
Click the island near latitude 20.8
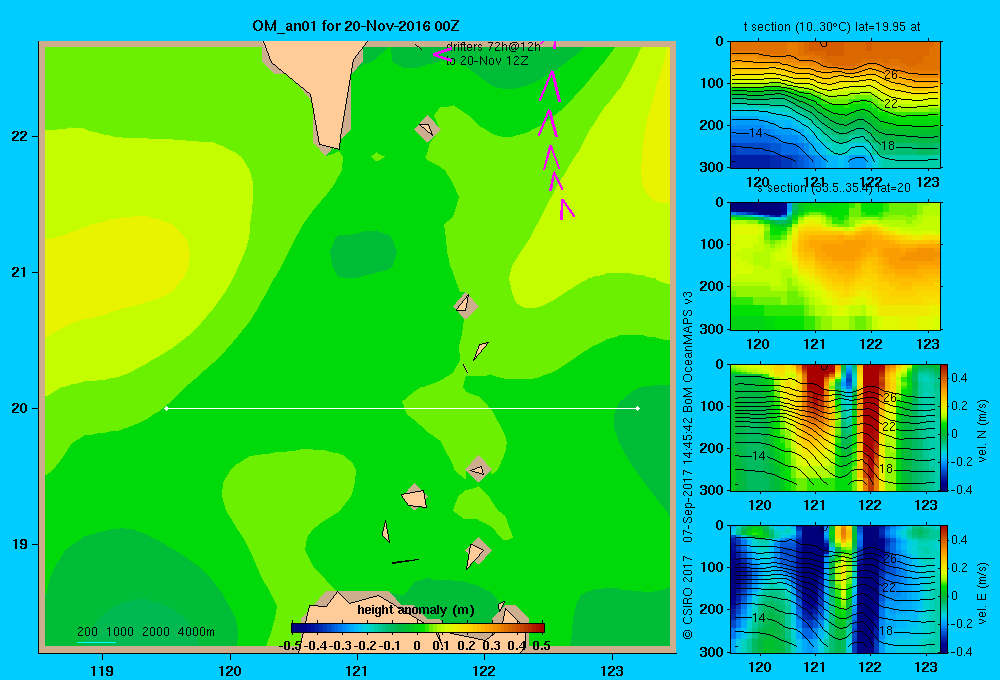pos(466,306)
